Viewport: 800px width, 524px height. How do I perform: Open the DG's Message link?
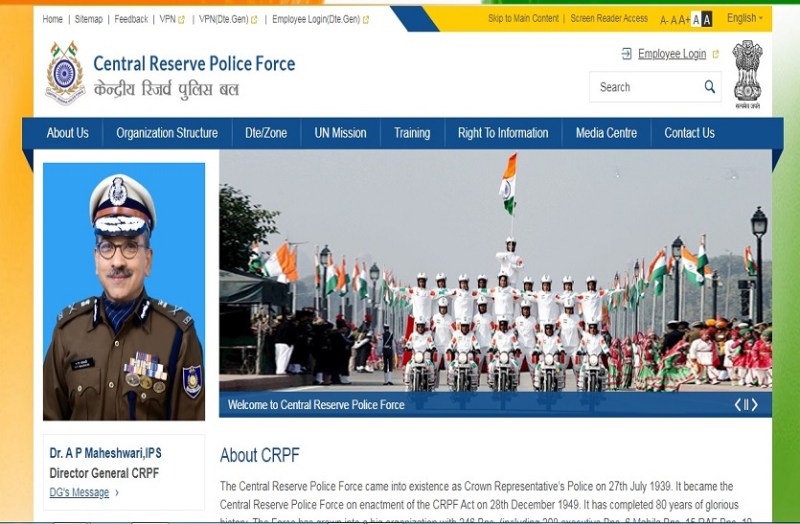tap(79, 492)
